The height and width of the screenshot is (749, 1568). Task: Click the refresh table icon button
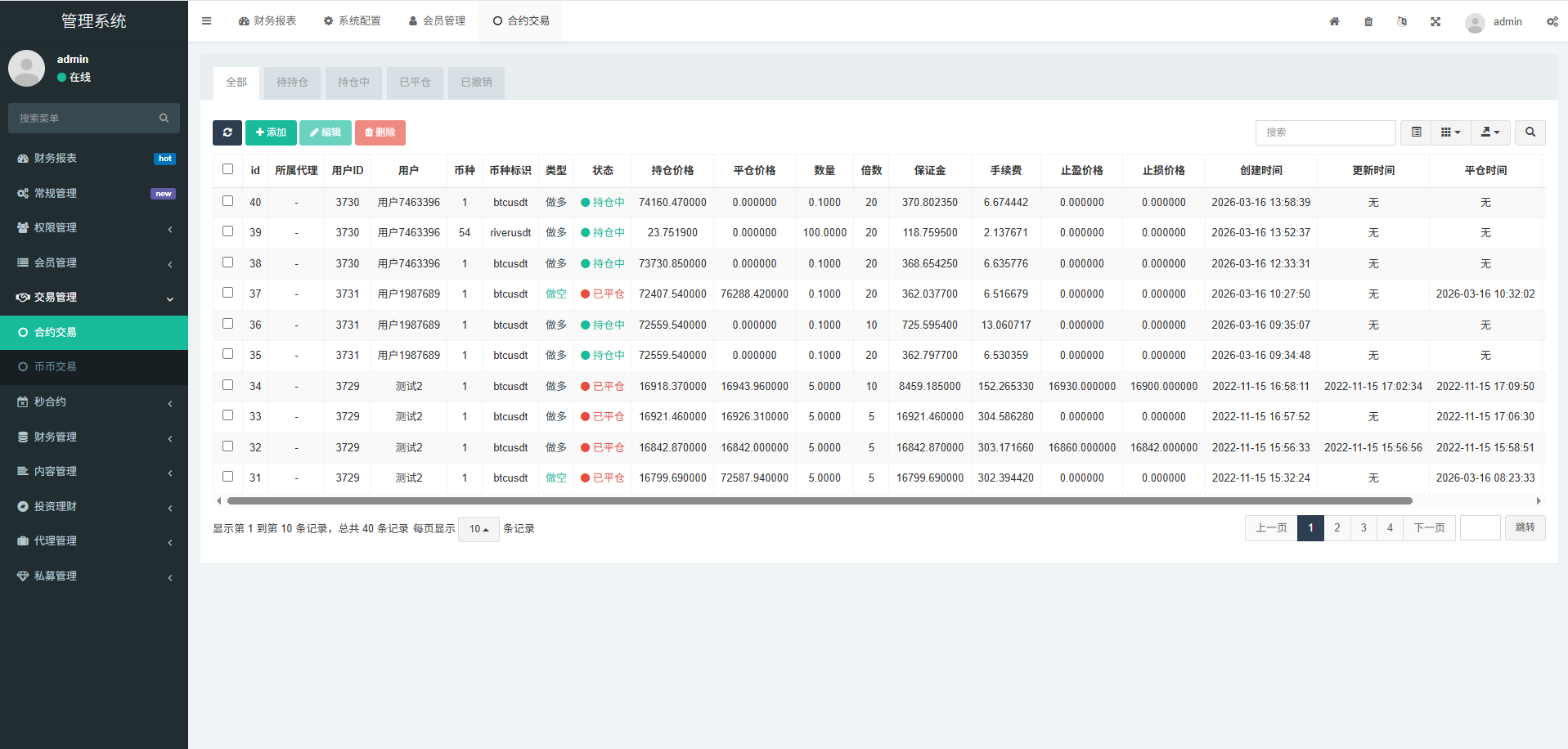click(x=227, y=132)
